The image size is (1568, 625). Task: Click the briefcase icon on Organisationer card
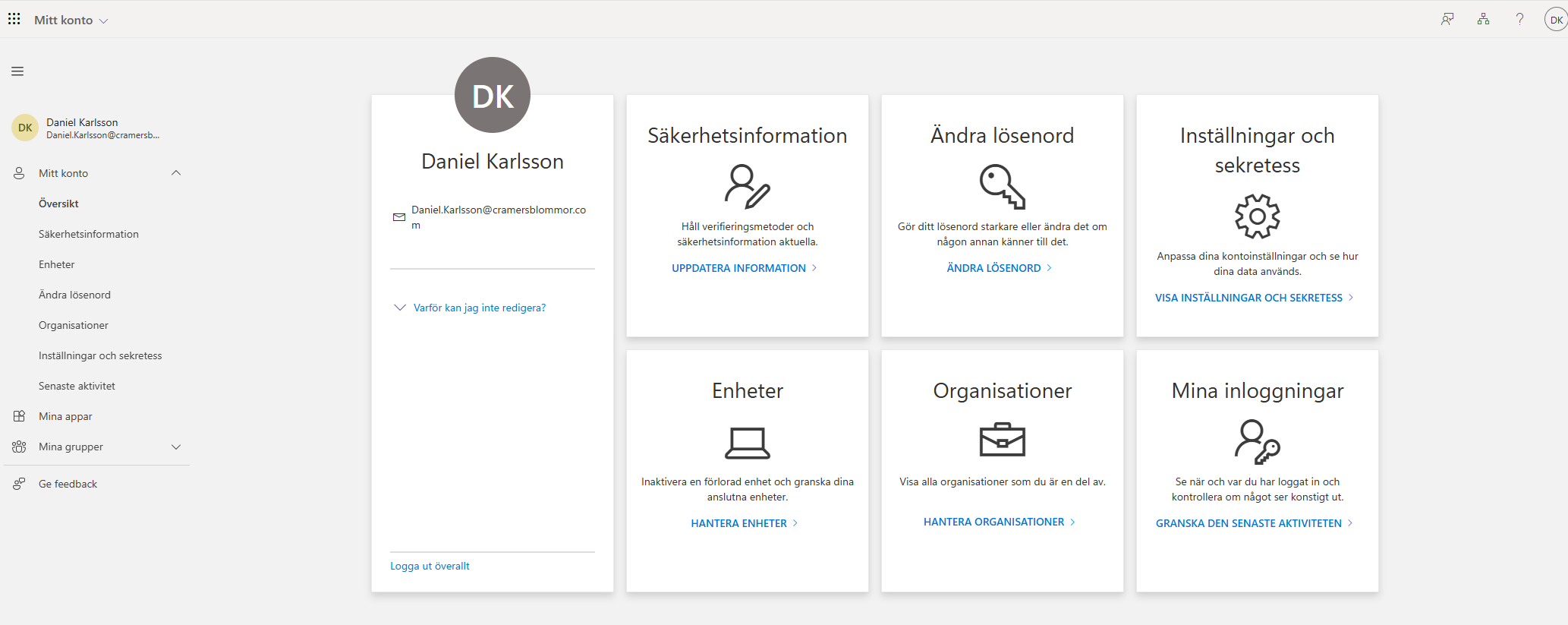[x=1002, y=440]
